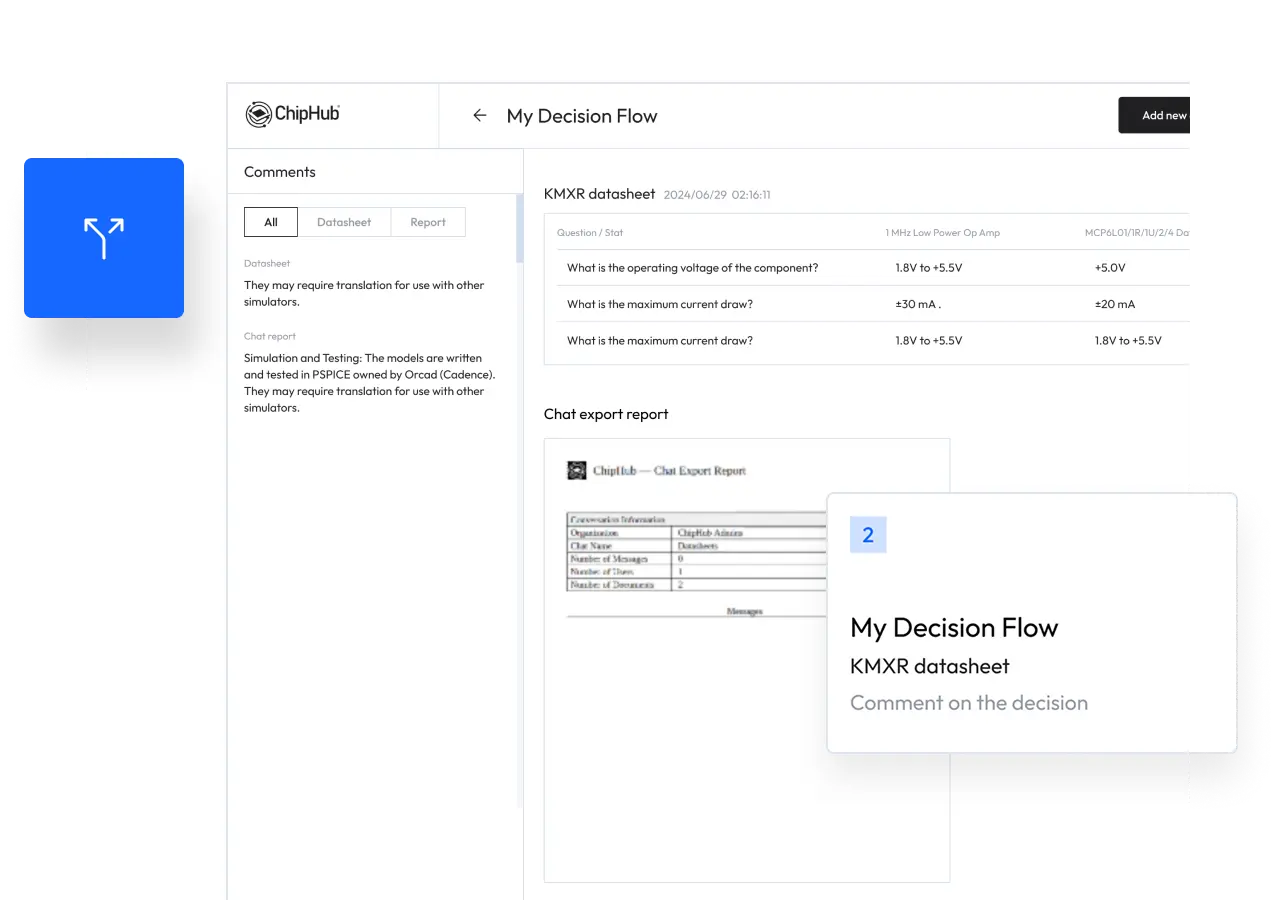The height and width of the screenshot is (900, 1278).
Task: Click the blue number 2 badge
Action: pyautogui.click(x=867, y=535)
